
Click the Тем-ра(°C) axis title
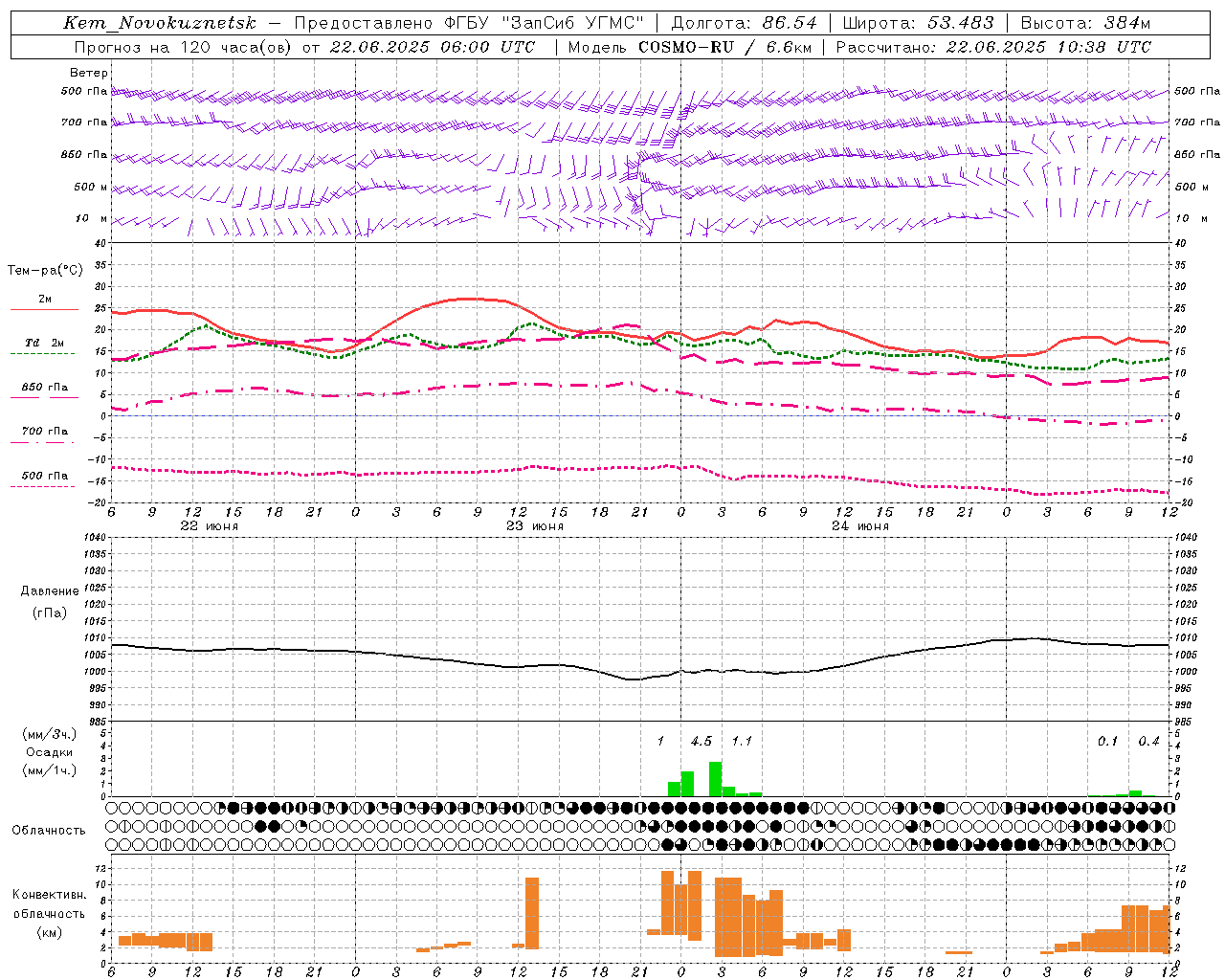45,271
